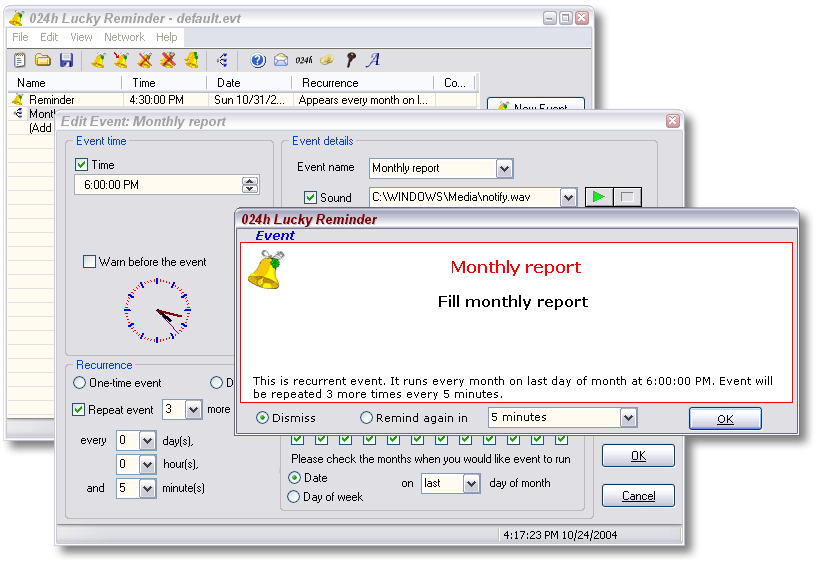The width and height of the screenshot is (817, 563).
Task: Click the golden bell image in reminder popup
Action: [x=266, y=270]
